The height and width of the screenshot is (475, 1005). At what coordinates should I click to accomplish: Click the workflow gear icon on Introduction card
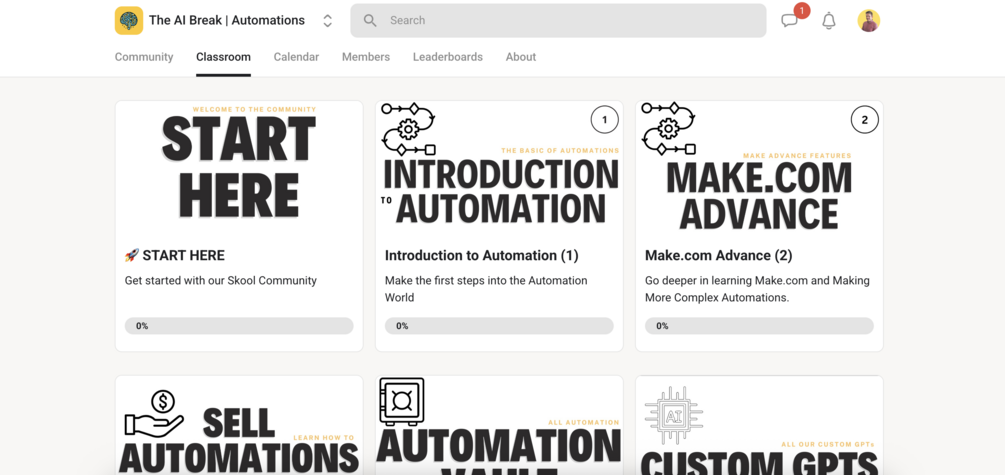tap(408, 129)
